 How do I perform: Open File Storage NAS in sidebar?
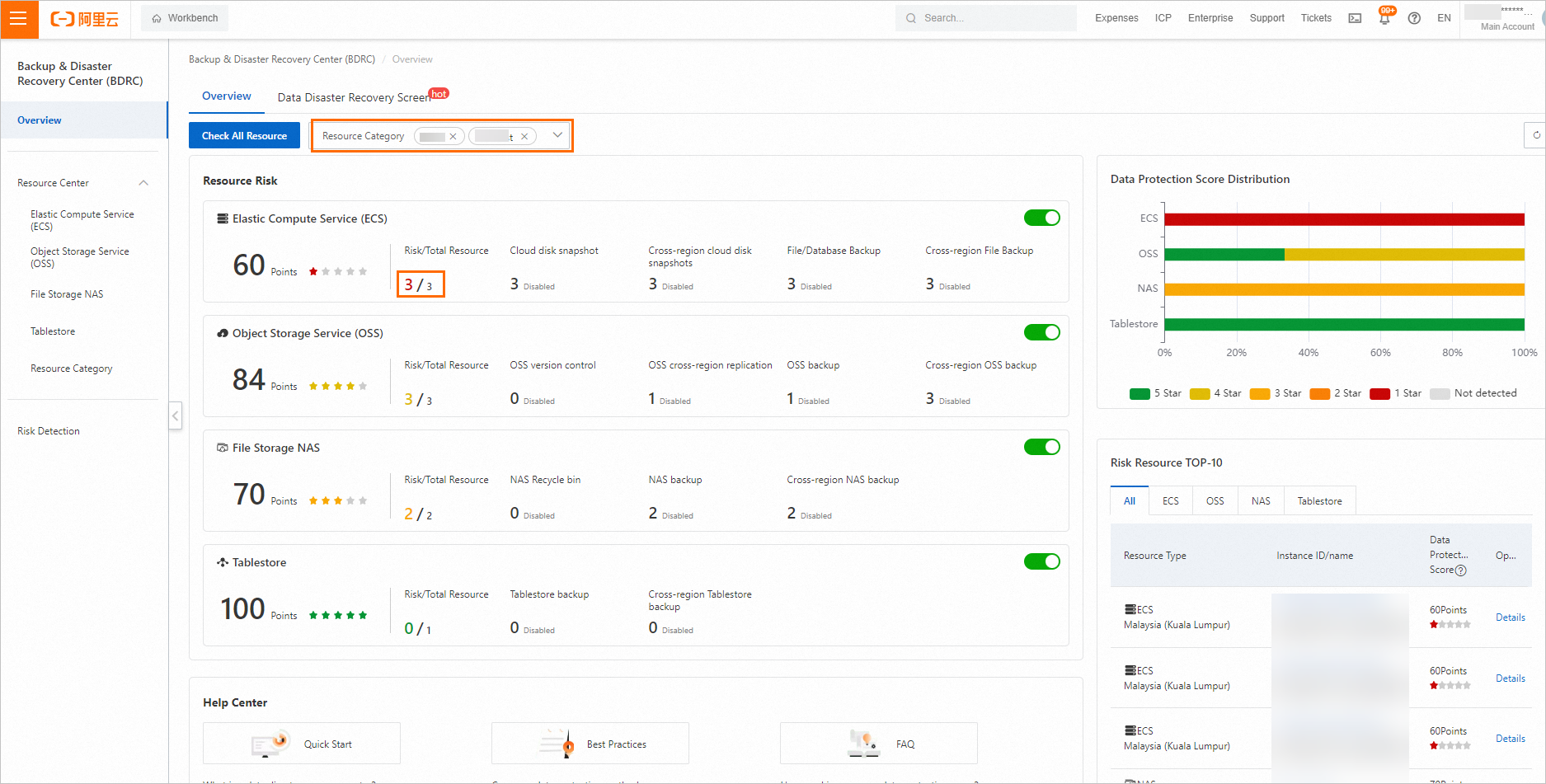67,294
